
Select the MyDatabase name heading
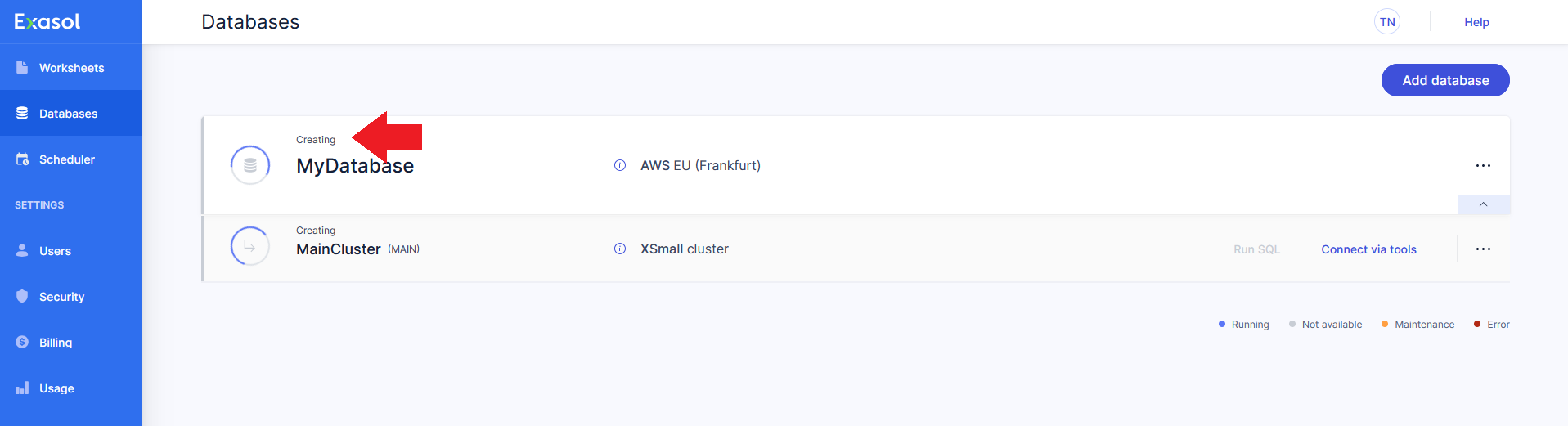pyautogui.click(x=355, y=166)
